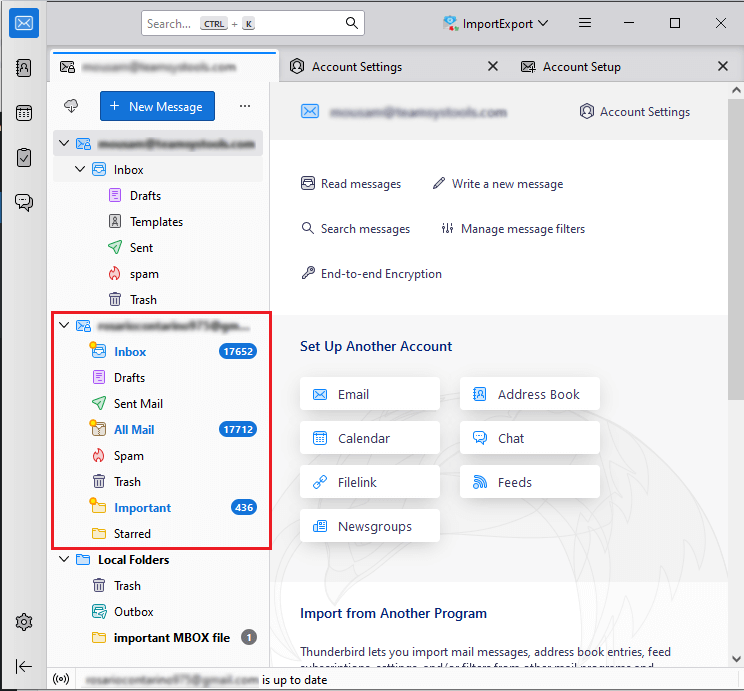This screenshot has height=691, width=744.
Task: Open Account Settings link in the account header
Action: [x=634, y=112]
